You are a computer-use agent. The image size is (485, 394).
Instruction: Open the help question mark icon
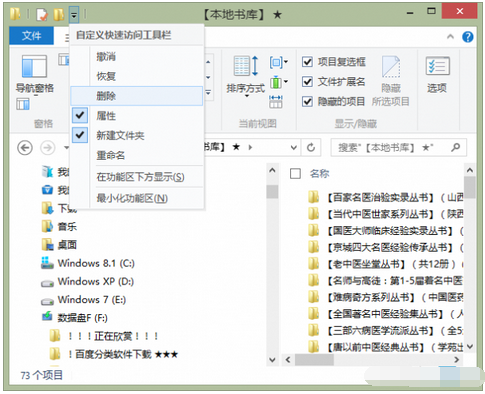468,37
